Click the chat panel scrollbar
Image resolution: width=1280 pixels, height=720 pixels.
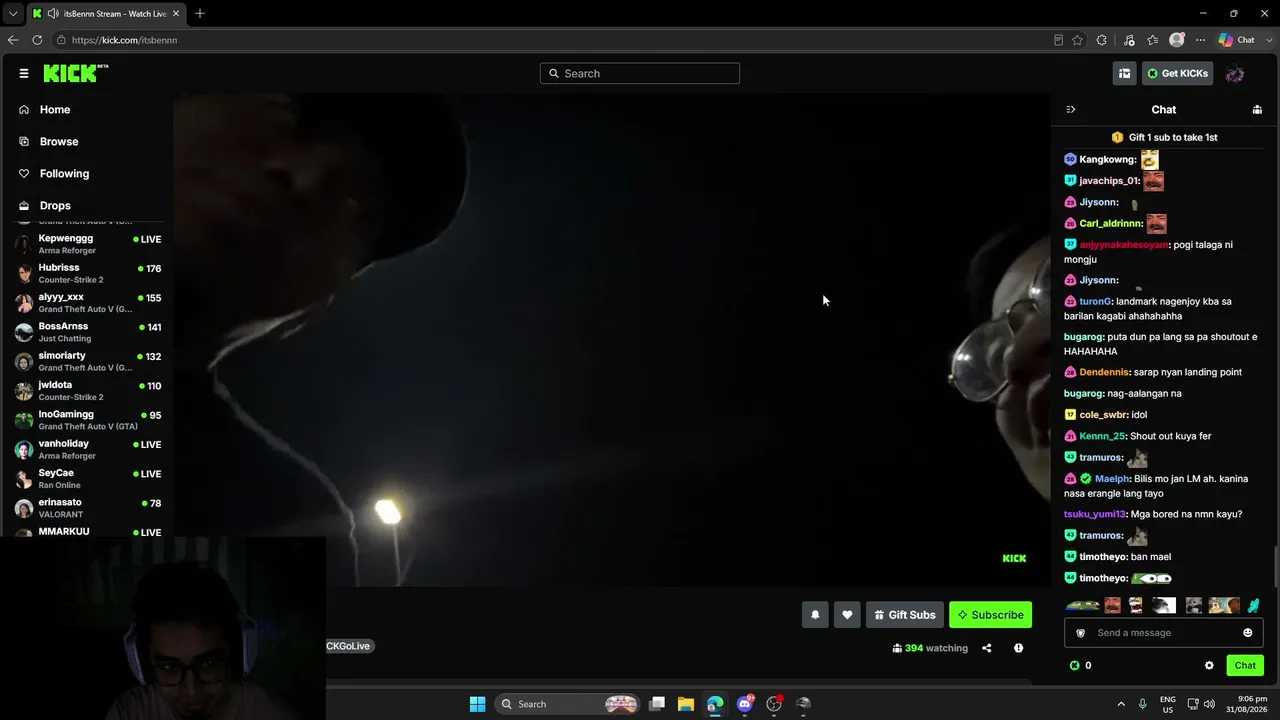[x=1276, y=567]
